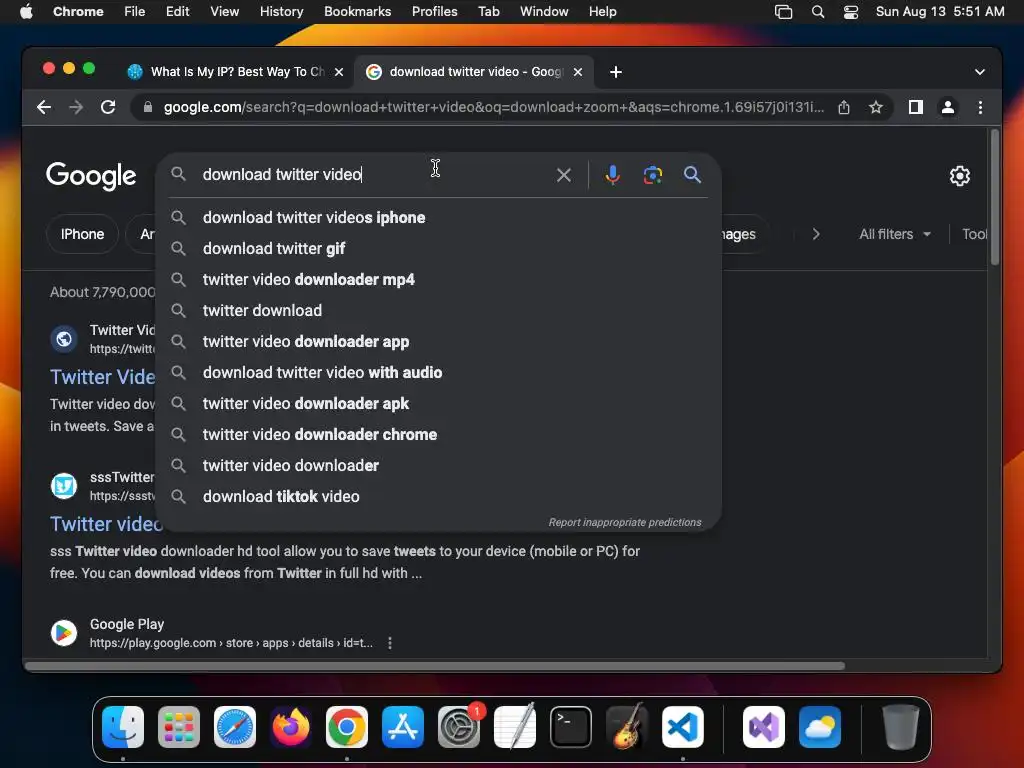Click the browser forward arrow
The height and width of the screenshot is (768, 1024).
(x=76, y=107)
